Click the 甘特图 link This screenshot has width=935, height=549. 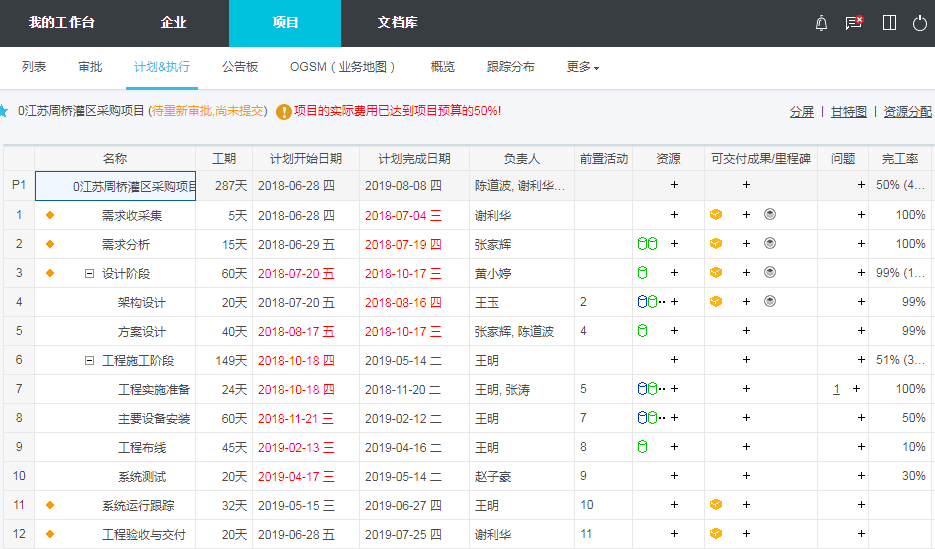[x=848, y=112]
